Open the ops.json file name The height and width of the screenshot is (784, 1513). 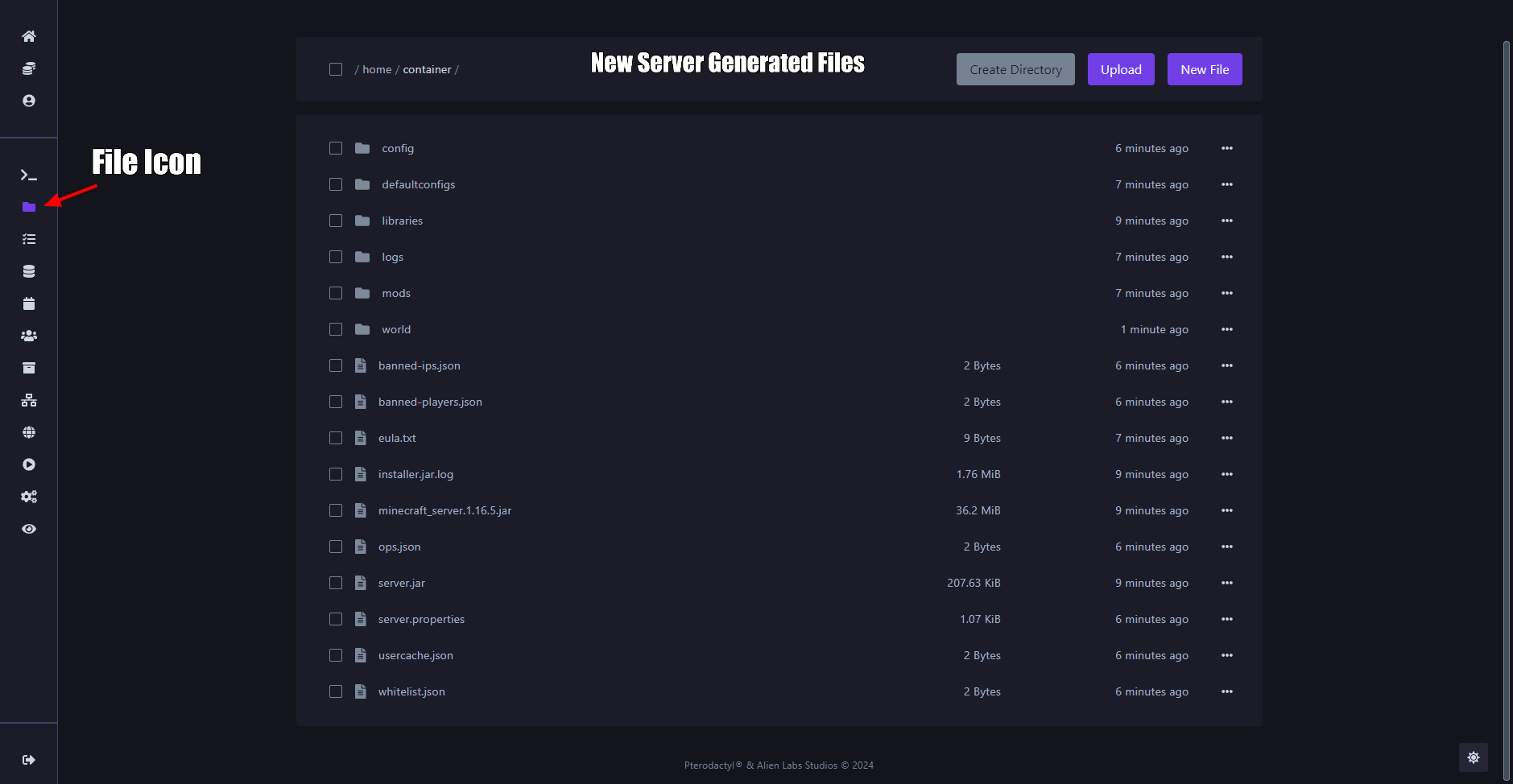pos(399,547)
